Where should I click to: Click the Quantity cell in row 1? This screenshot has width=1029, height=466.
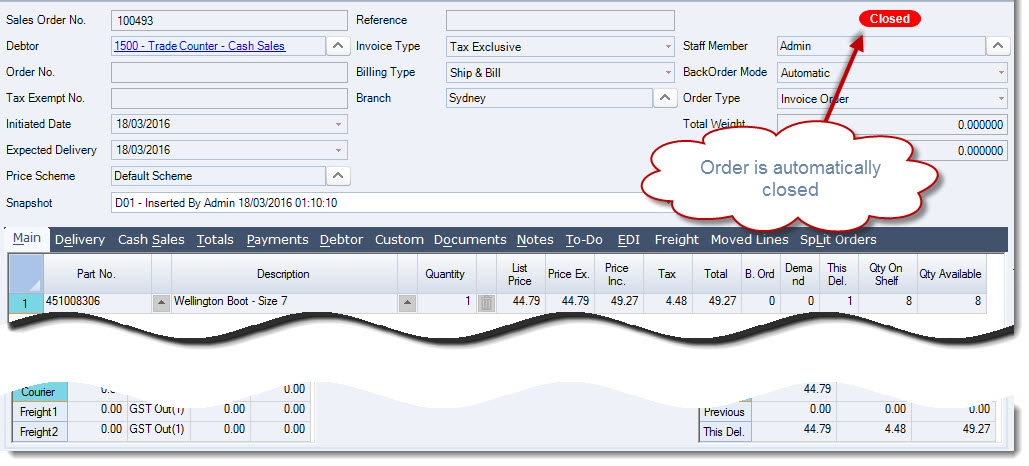click(445, 303)
